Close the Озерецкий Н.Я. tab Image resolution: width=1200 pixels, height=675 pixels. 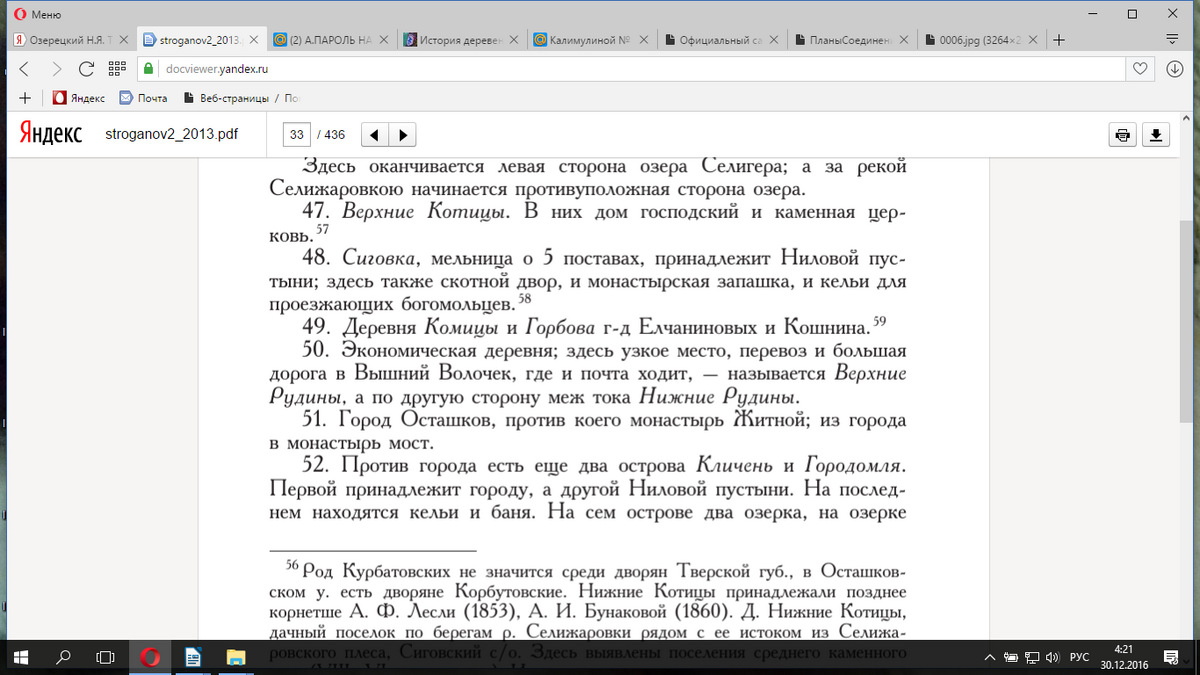click(124, 40)
